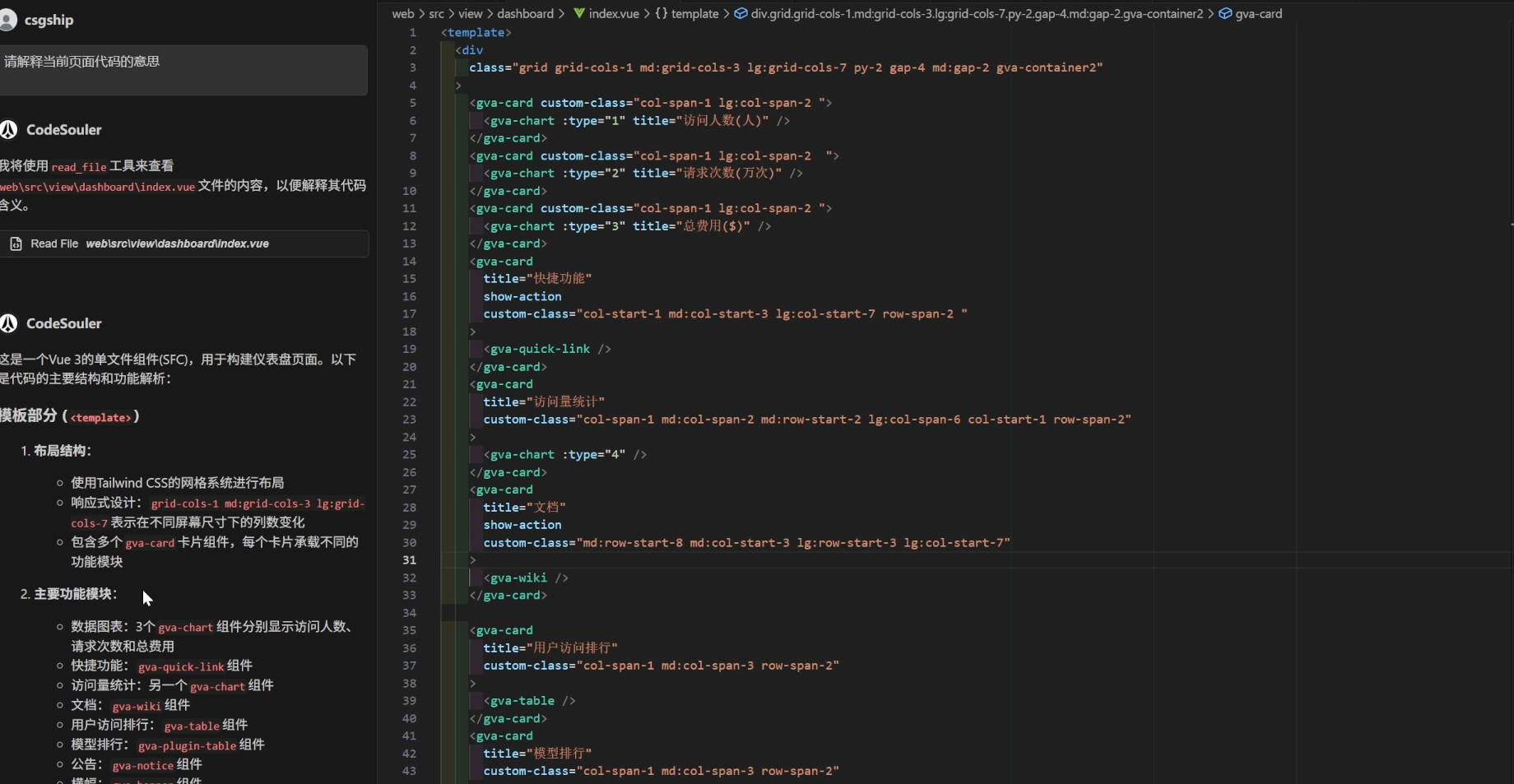Click the cube icon before gva-card breadcrumb

[x=1225, y=13]
